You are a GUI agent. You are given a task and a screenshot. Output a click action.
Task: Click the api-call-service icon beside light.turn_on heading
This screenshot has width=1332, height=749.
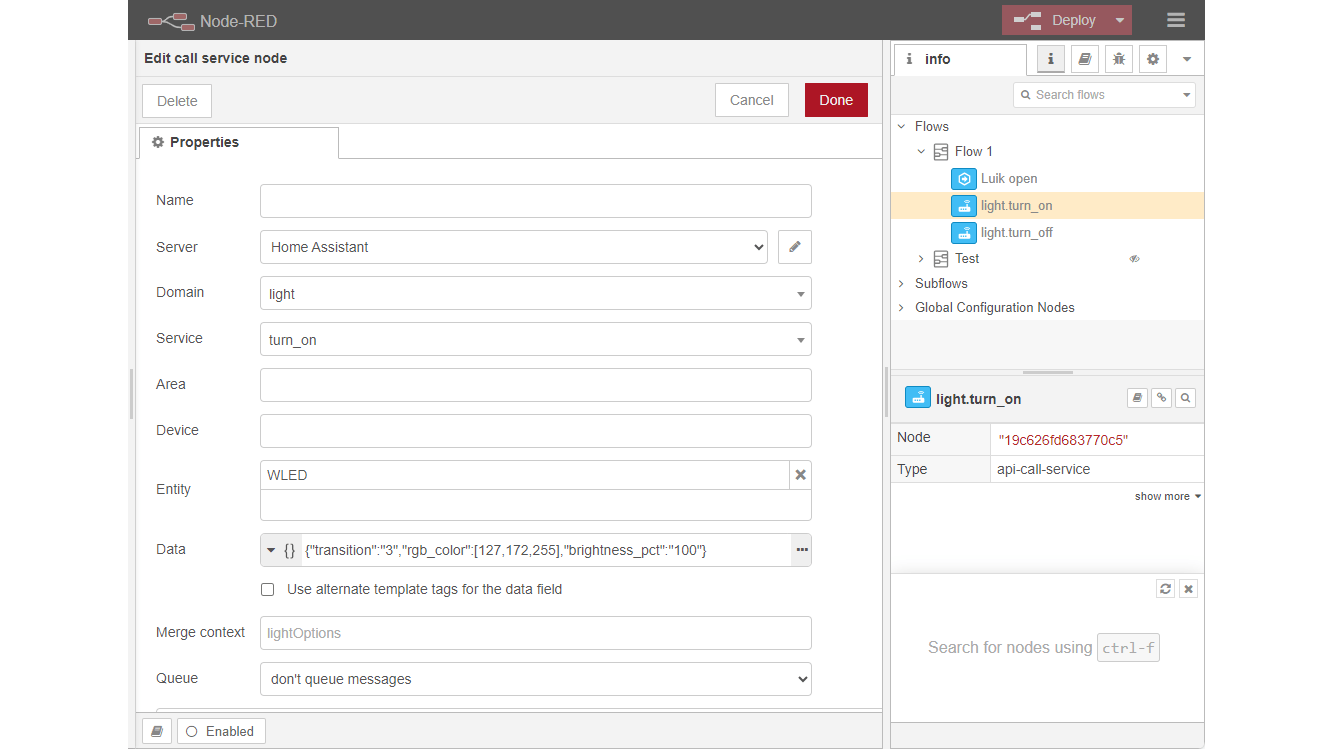point(918,397)
